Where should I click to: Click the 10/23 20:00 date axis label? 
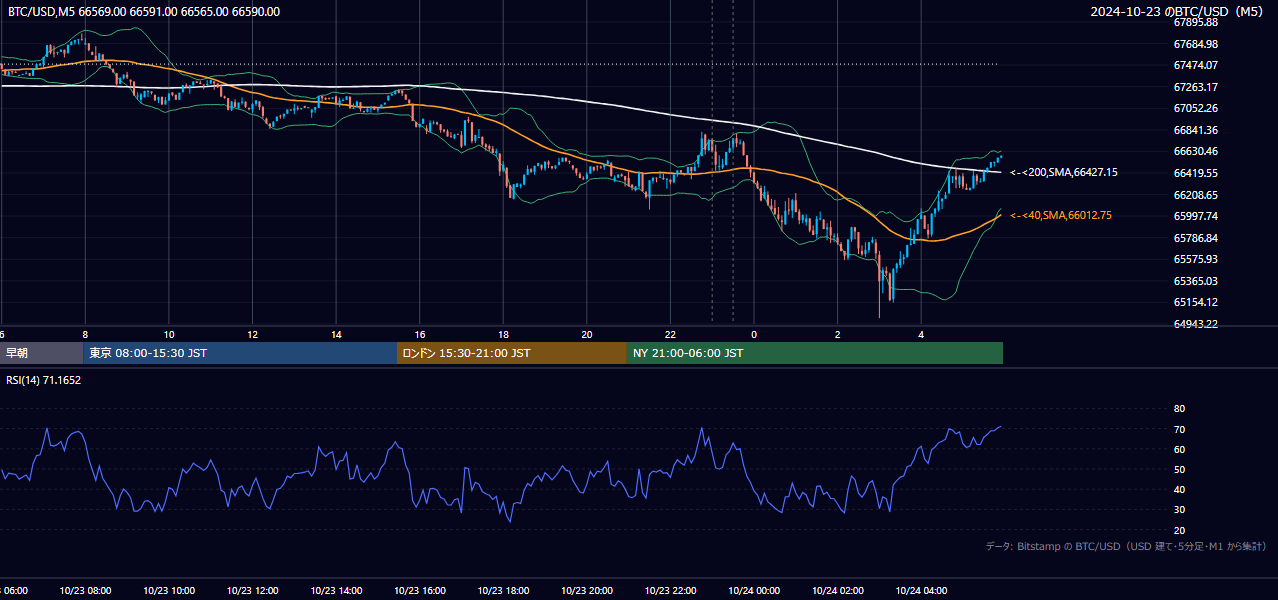click(x=587, y=591)
